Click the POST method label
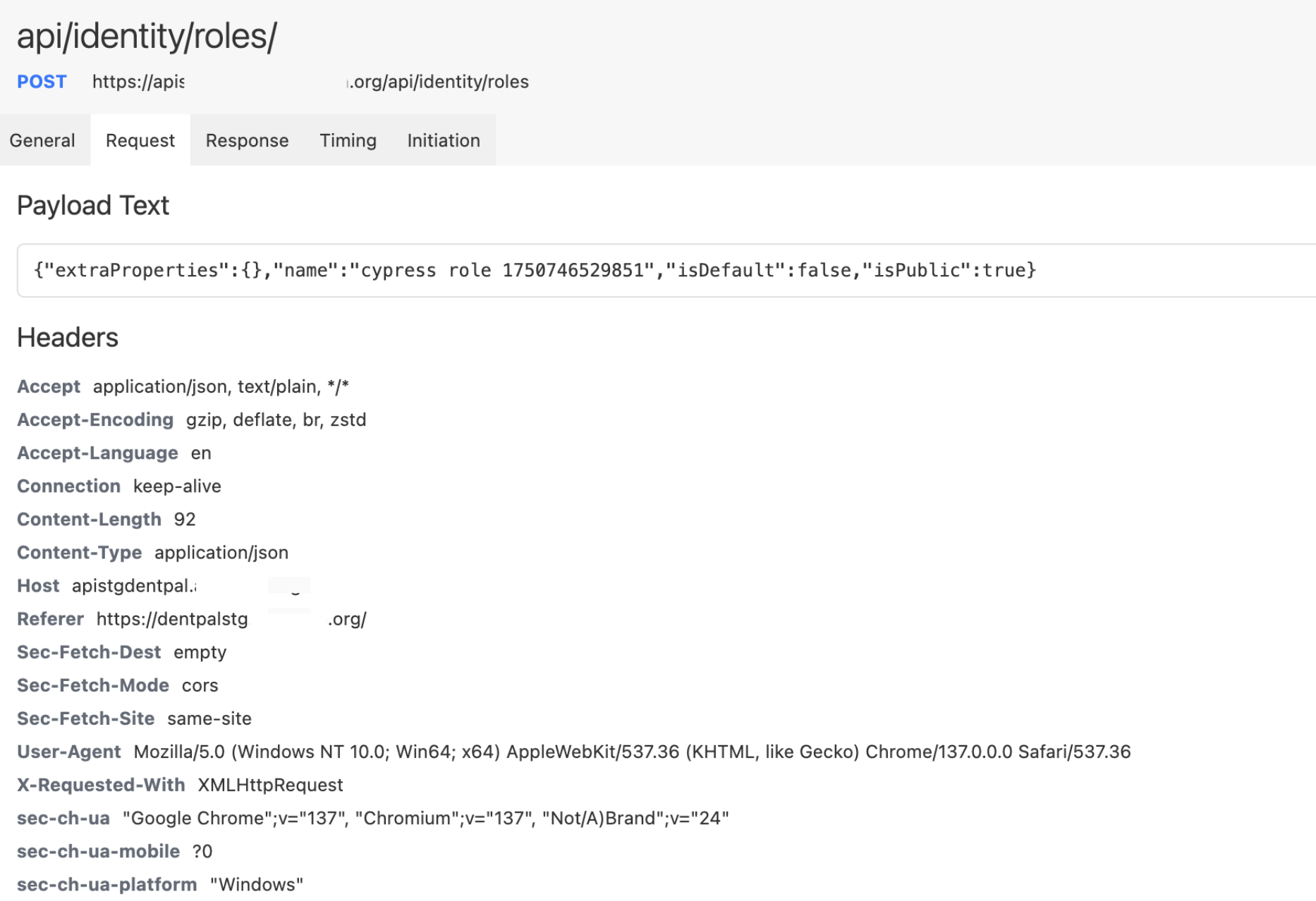 point(42,82)
